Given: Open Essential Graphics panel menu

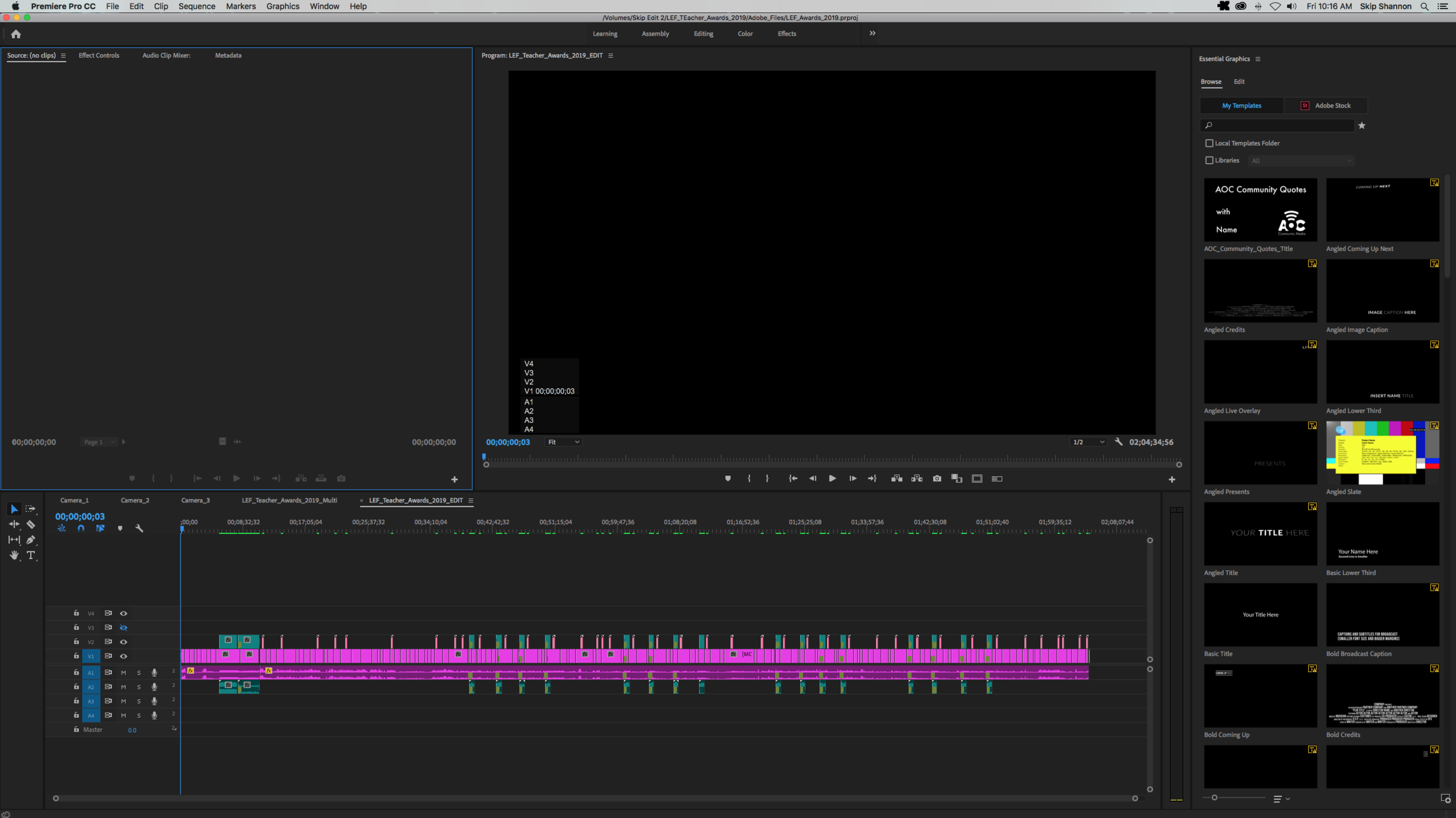Looking at the screenshot, I should (x=1257, y=59).
